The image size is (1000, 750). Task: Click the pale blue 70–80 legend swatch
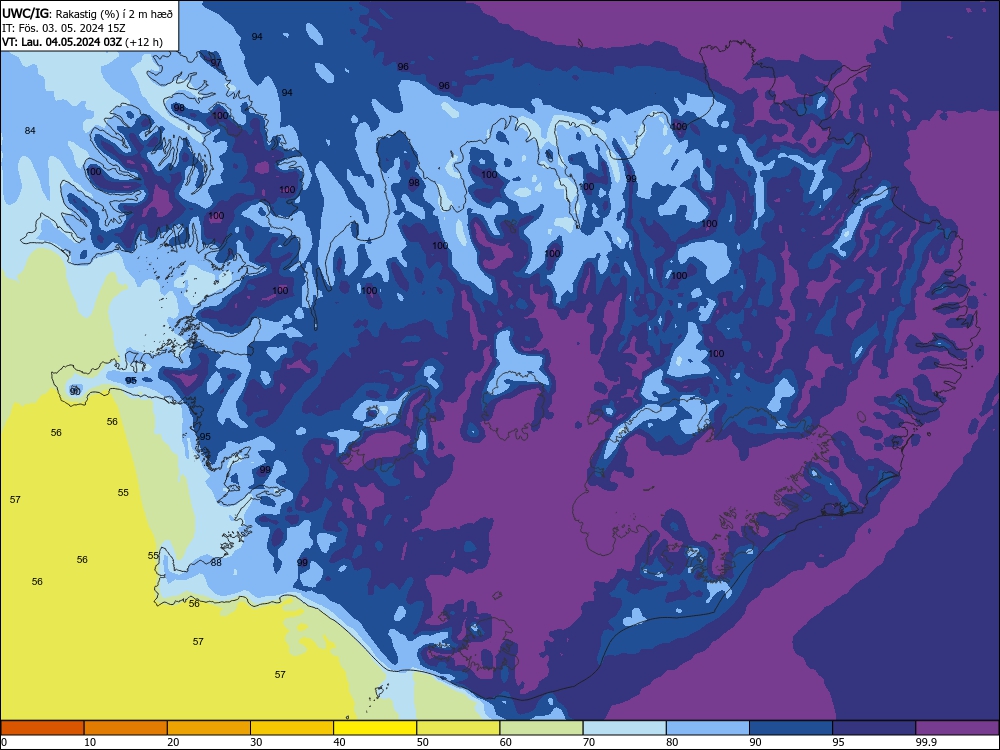click(x=624, y=728)
